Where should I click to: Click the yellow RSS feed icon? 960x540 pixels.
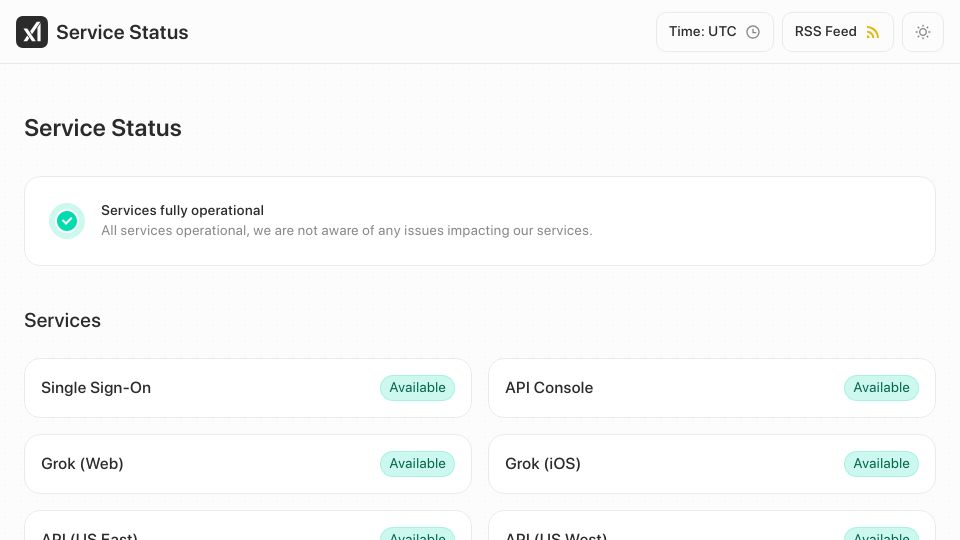[873, 32]
